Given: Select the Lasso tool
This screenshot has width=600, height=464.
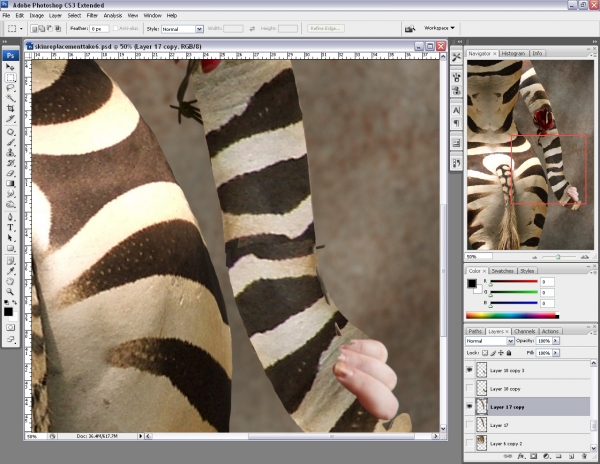Looking at the screenshot, I should point(10,88).
